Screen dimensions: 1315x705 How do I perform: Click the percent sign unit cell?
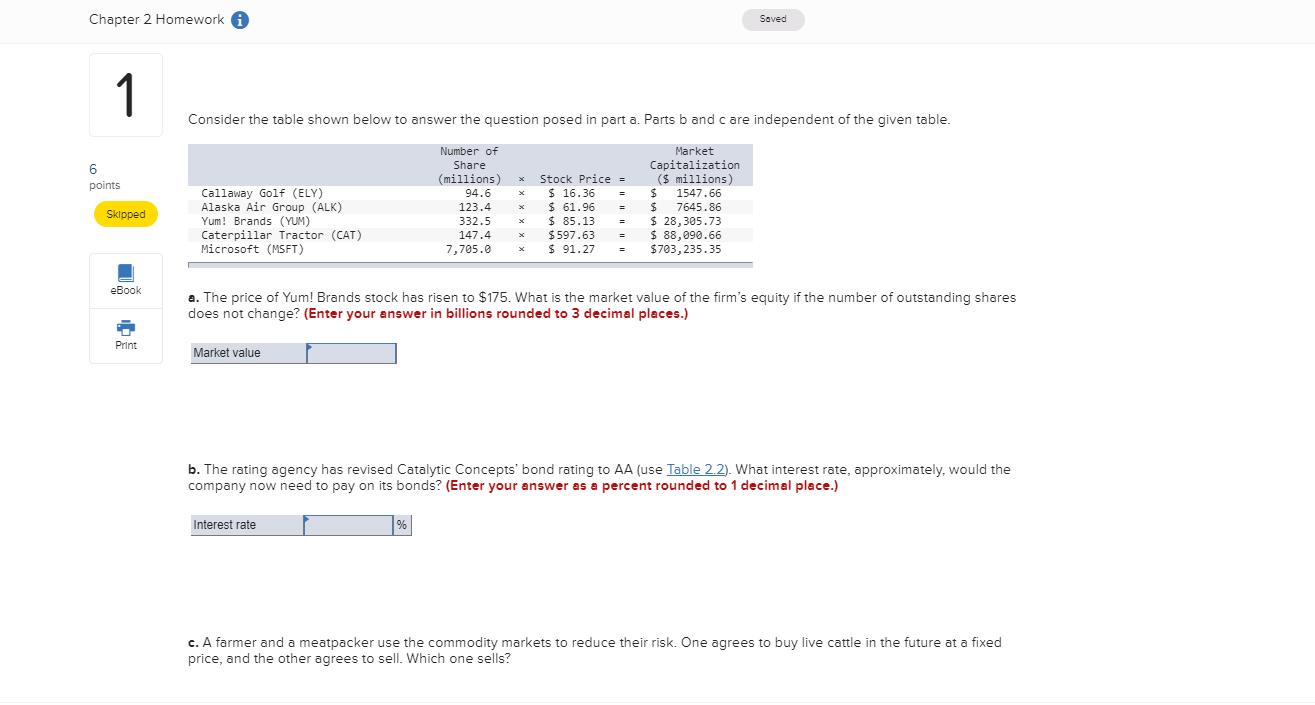[x=402, y=525]
